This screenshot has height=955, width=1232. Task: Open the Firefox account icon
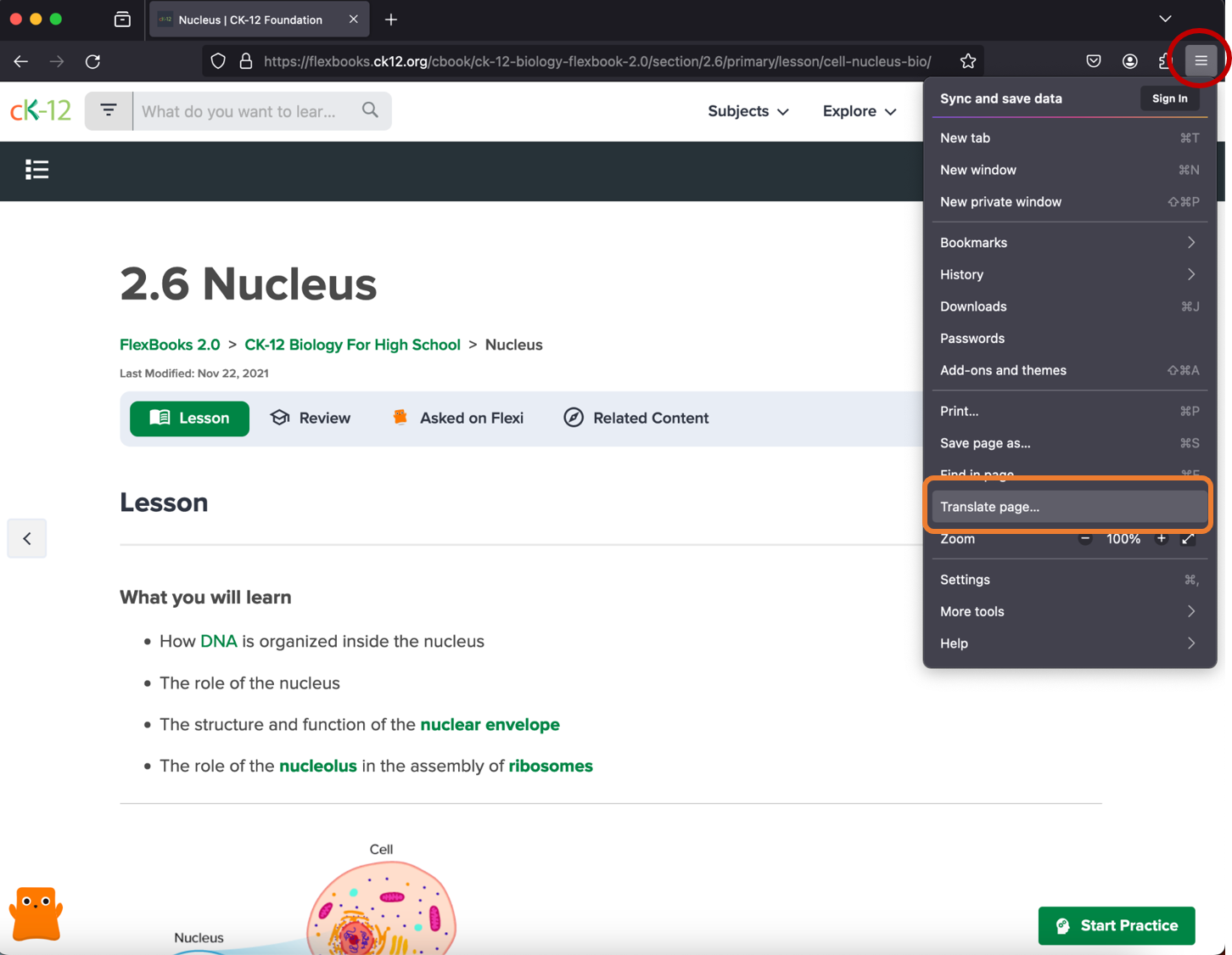coord(1129,61)
